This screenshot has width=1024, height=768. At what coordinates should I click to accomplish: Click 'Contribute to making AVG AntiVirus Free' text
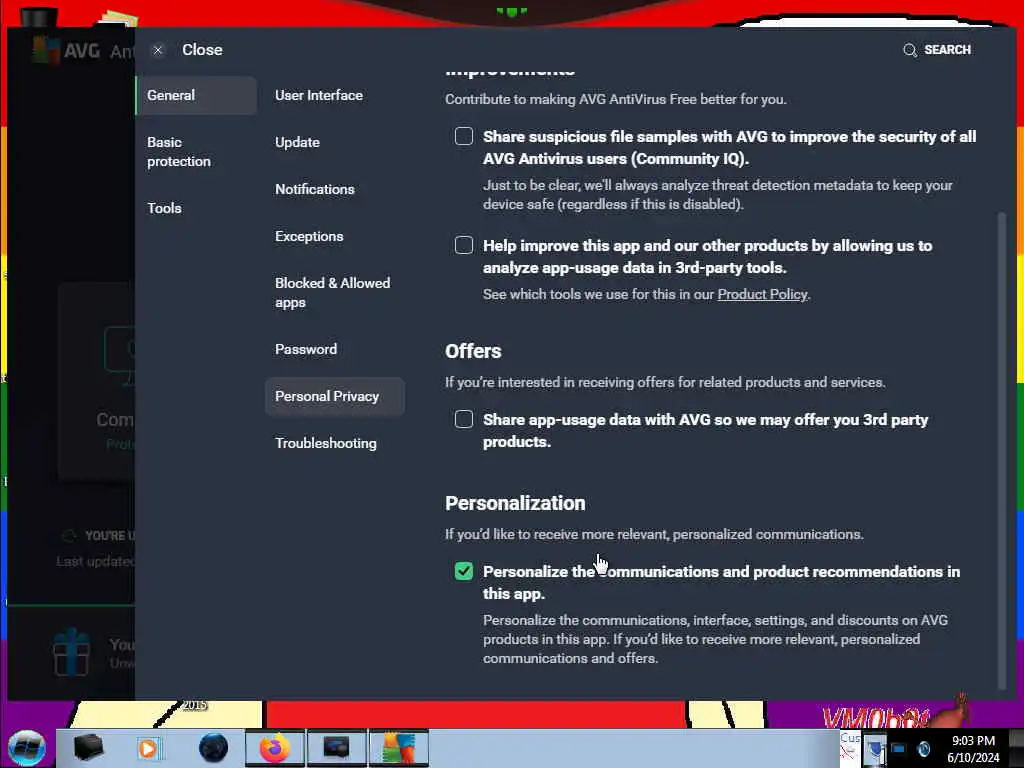pos(616,99)
